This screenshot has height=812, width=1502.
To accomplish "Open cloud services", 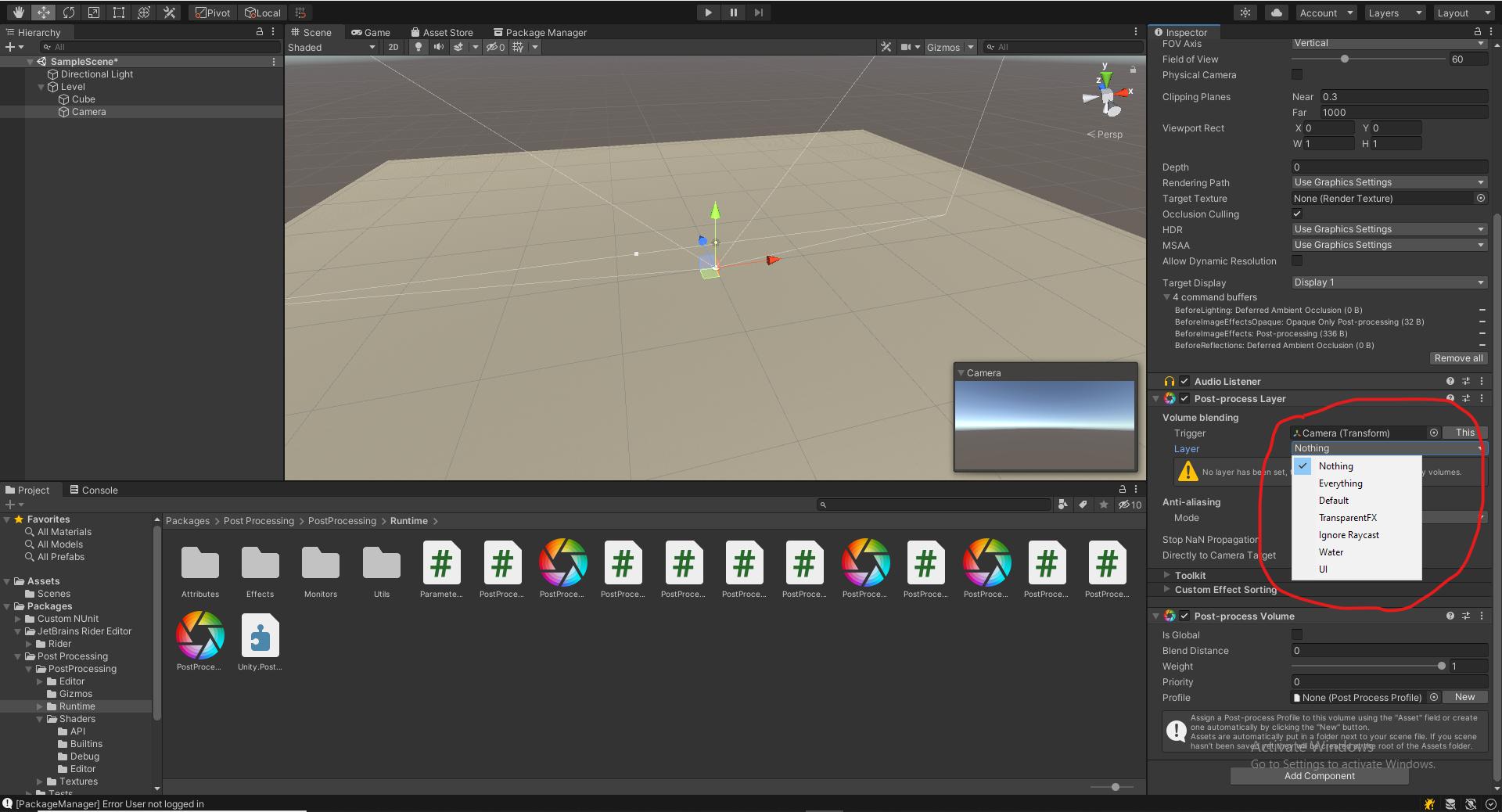I will [1277, 13].
